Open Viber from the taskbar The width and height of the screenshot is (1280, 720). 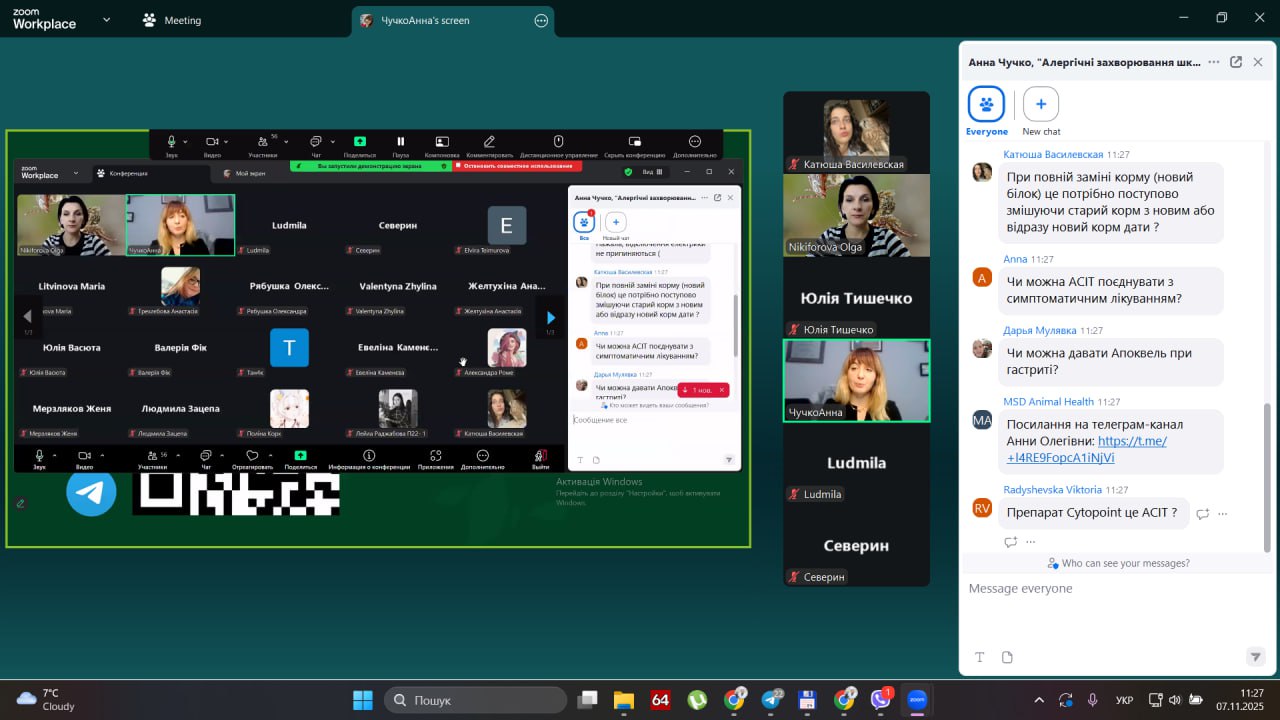[x=881, y=700]
